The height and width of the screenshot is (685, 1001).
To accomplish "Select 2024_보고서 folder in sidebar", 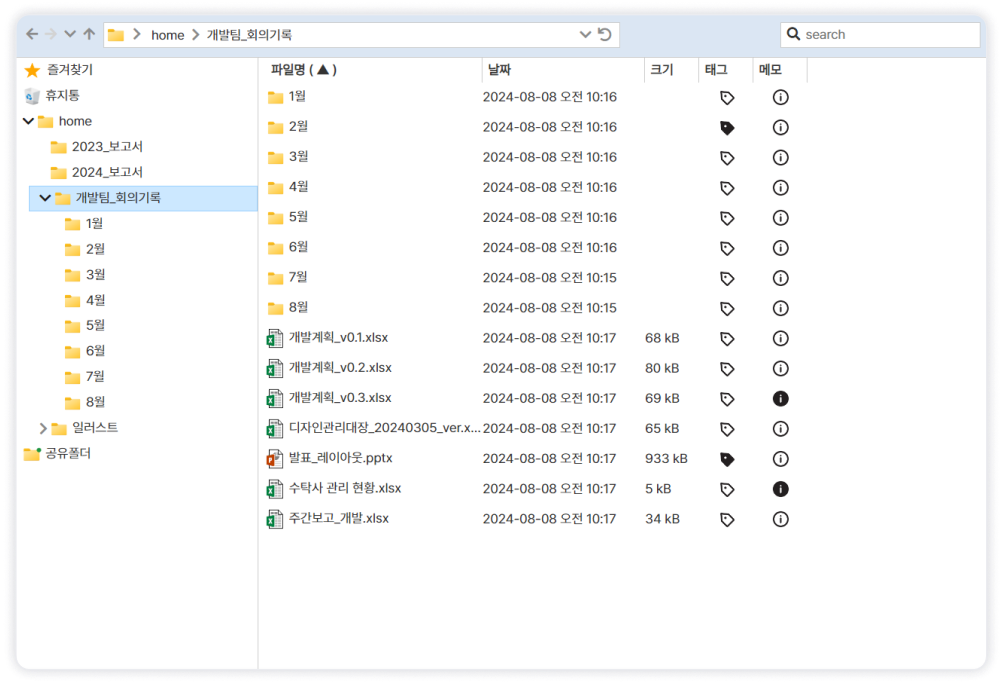I will [106, 172].
